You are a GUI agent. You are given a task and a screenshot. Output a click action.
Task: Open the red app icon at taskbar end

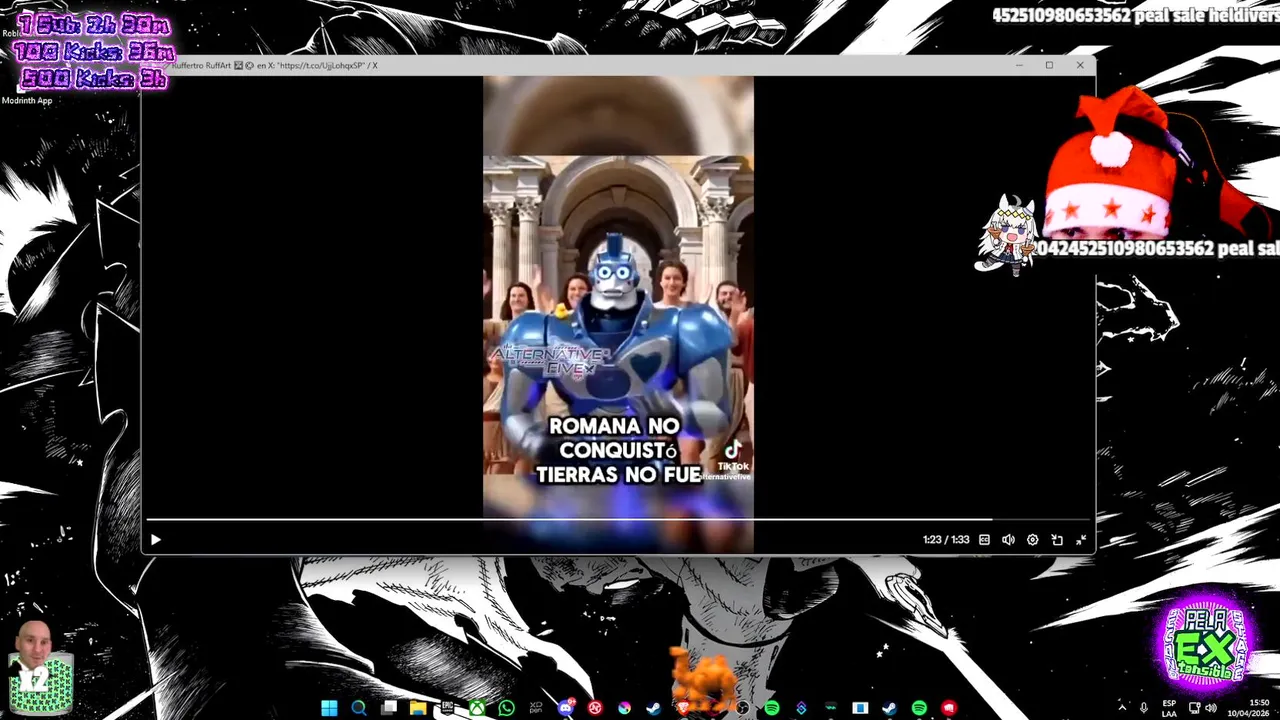tap(948, 708)
